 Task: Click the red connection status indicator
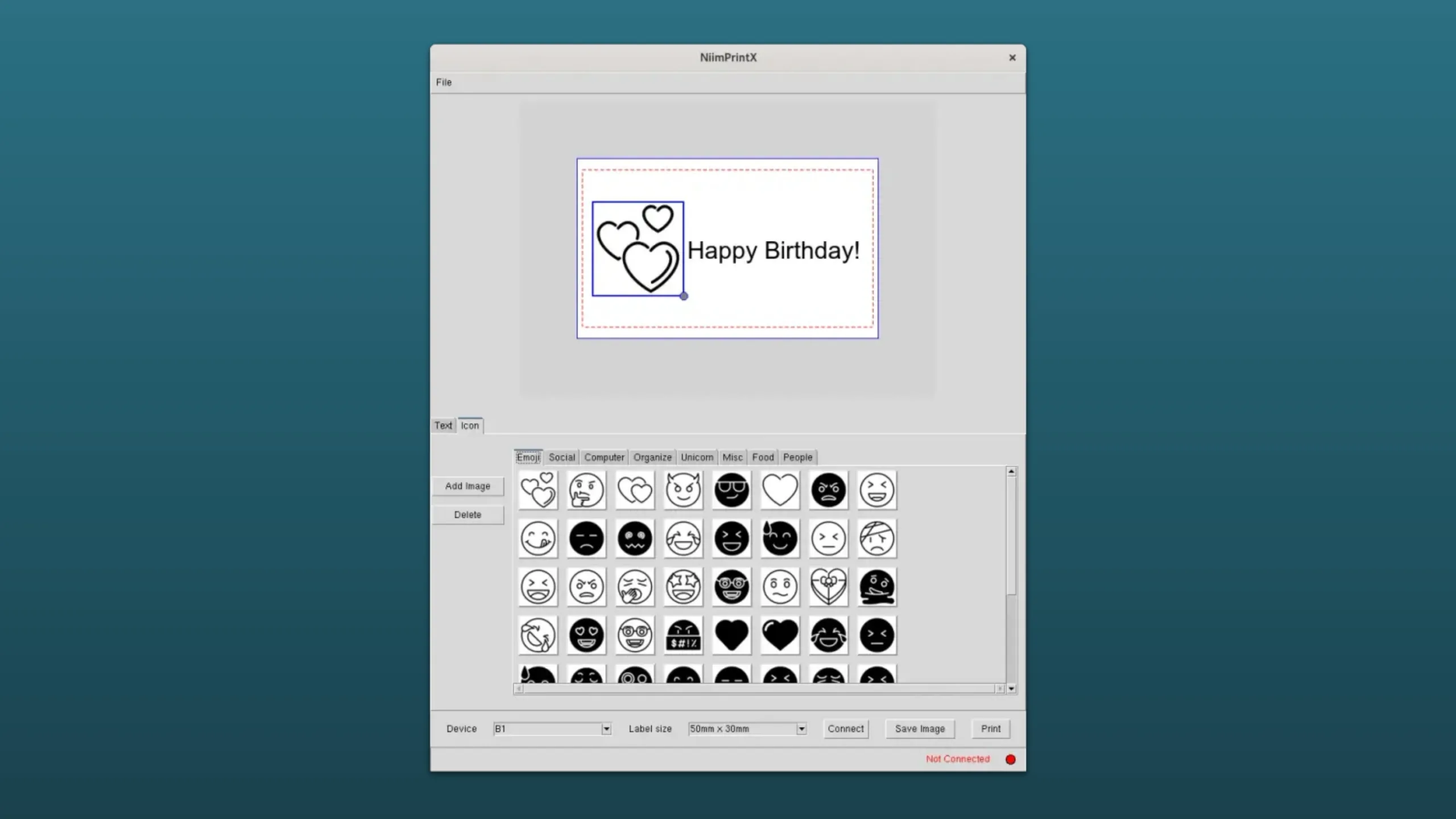tap(1011, 759)
